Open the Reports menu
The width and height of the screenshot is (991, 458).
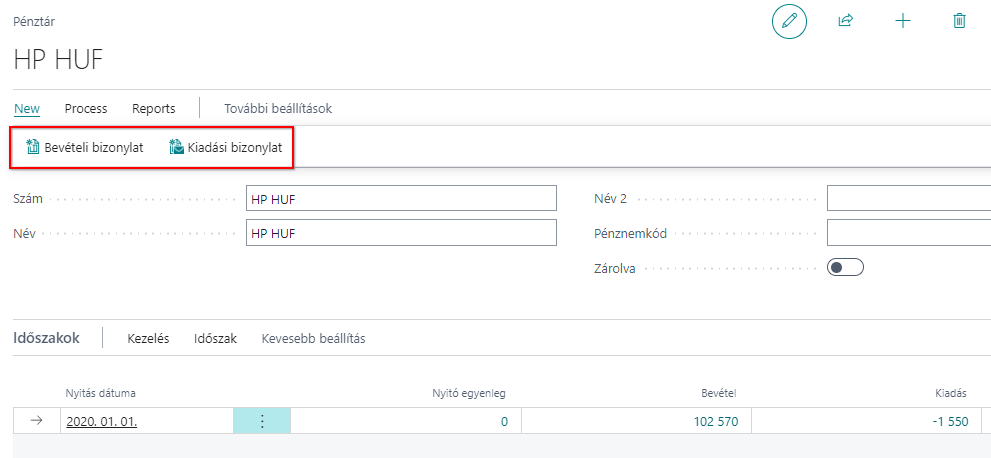pyautogui.click(x=154, y=109)
